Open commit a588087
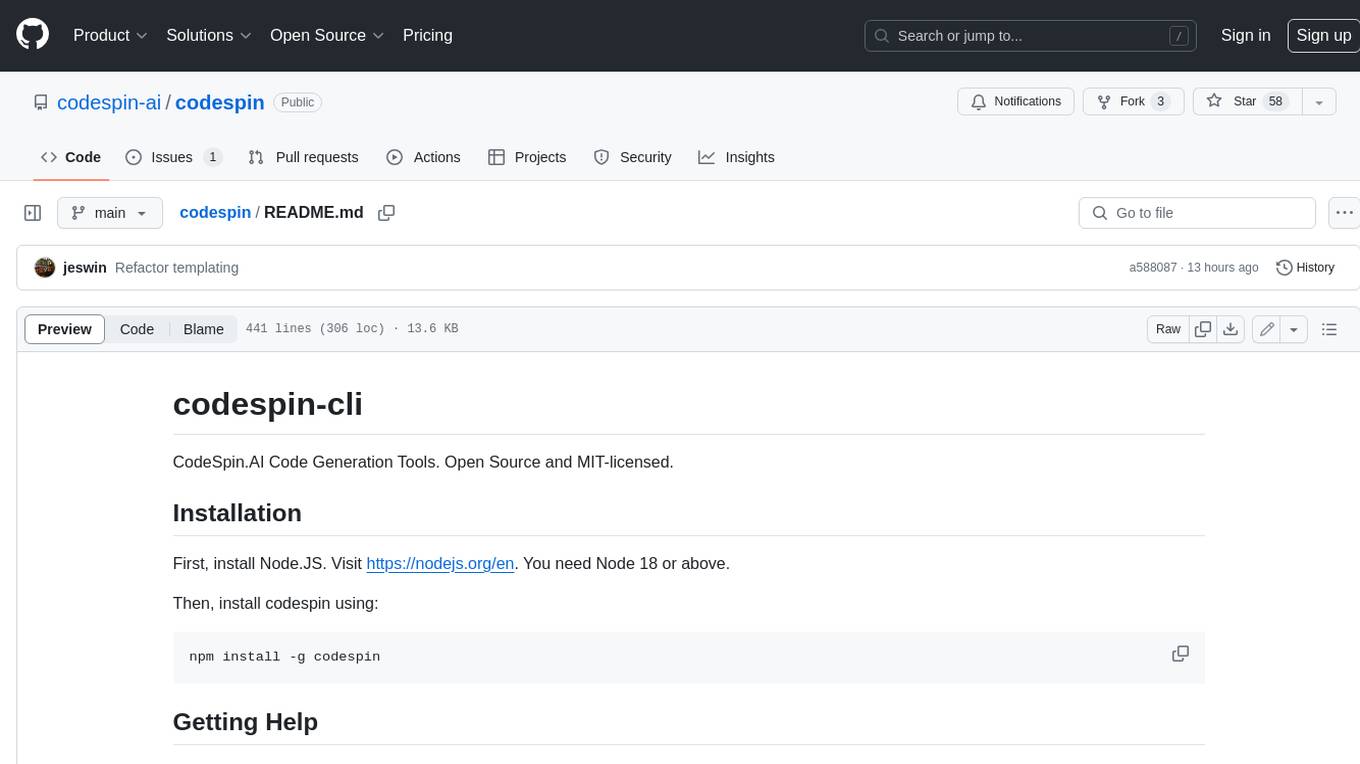This screenshot has height=764, width=1360. click(x=1153, y=268)
